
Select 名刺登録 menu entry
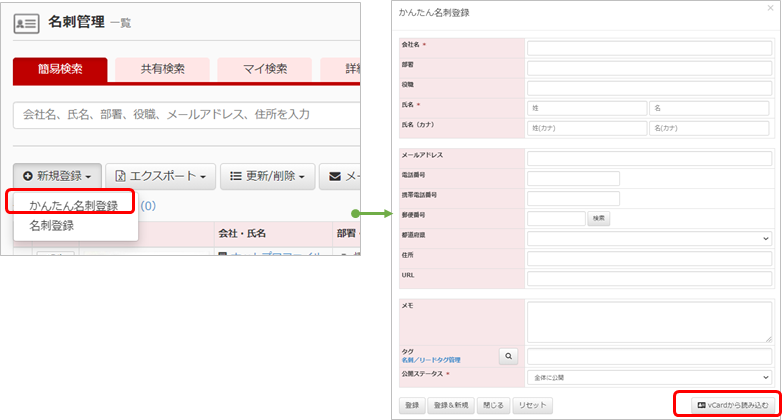point(51,226)
